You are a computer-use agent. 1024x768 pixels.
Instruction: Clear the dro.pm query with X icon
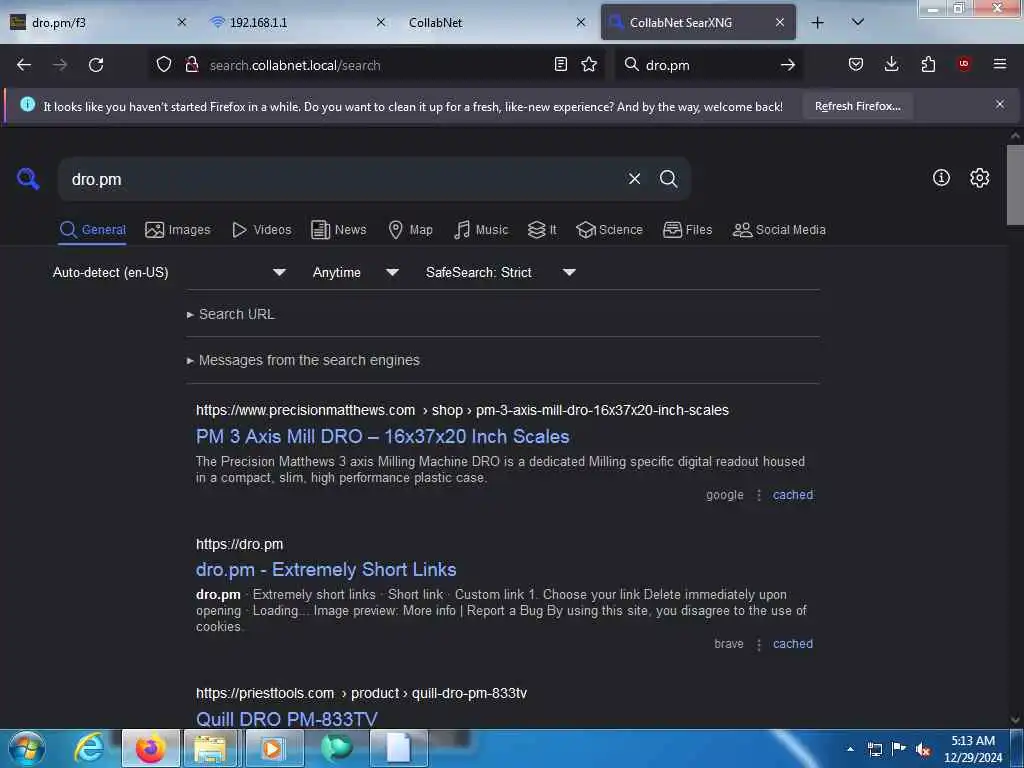pyautogui.click(x=634, y=178)
